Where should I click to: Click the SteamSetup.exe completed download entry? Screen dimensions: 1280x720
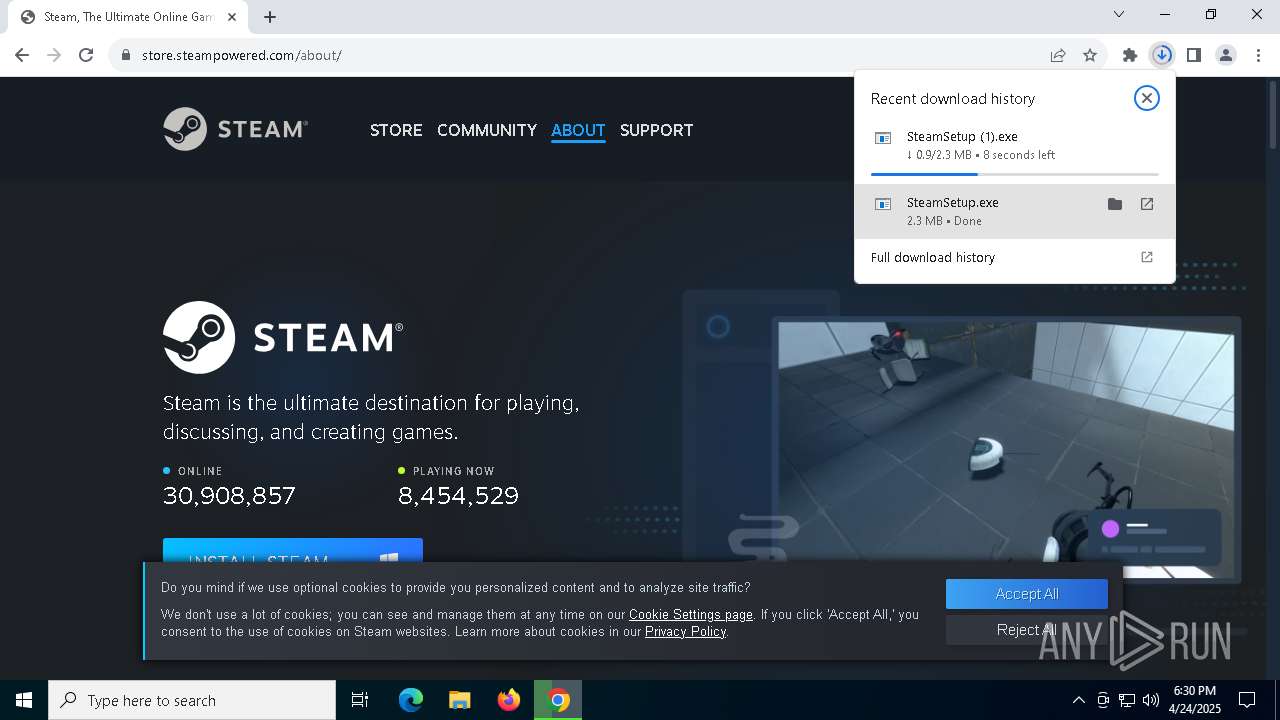[x=1014, y=211]
